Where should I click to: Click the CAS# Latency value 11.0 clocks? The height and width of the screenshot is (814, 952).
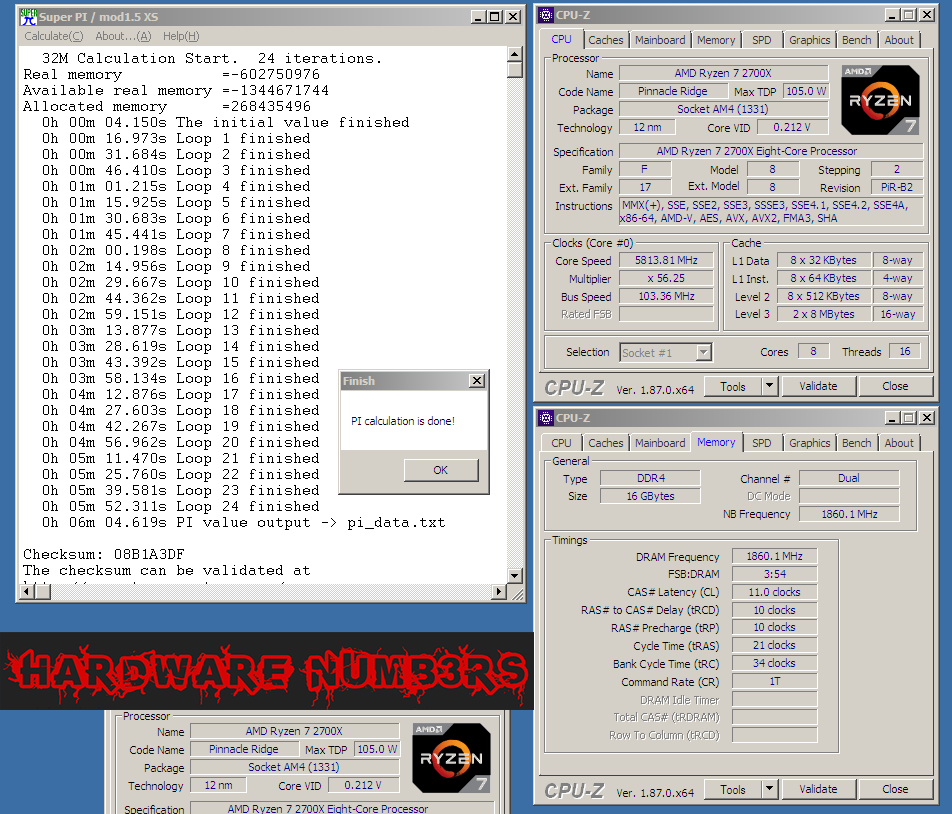coord(774,592)
